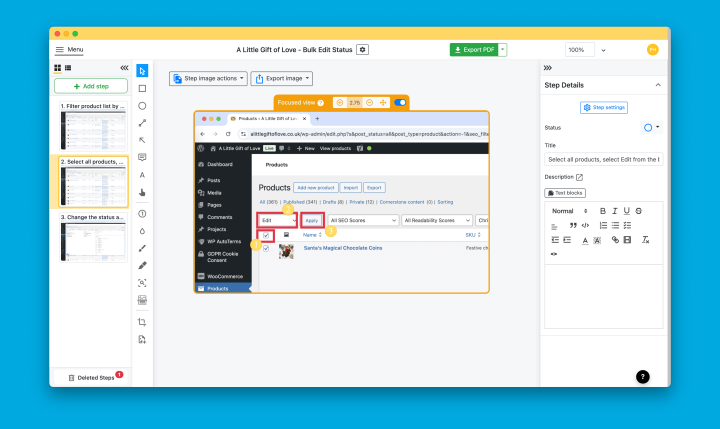Open the Menu hamburger button
Viewport: 720px width, 429px height.
point(69,50)
